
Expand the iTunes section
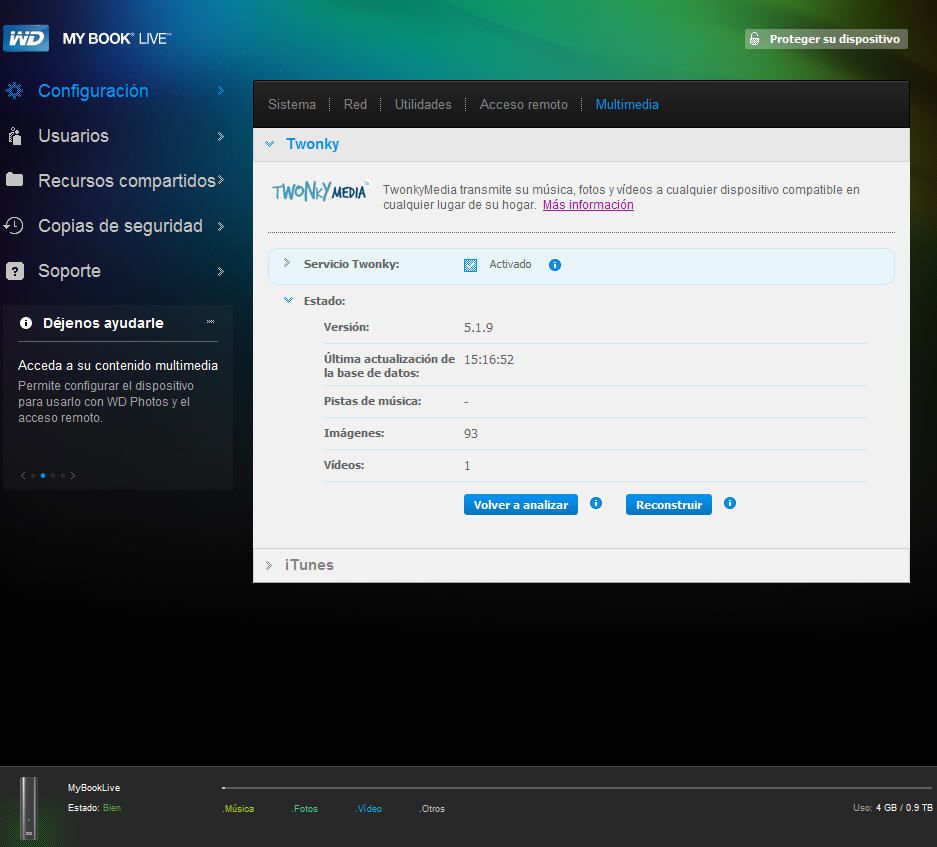tap(269, 565)
